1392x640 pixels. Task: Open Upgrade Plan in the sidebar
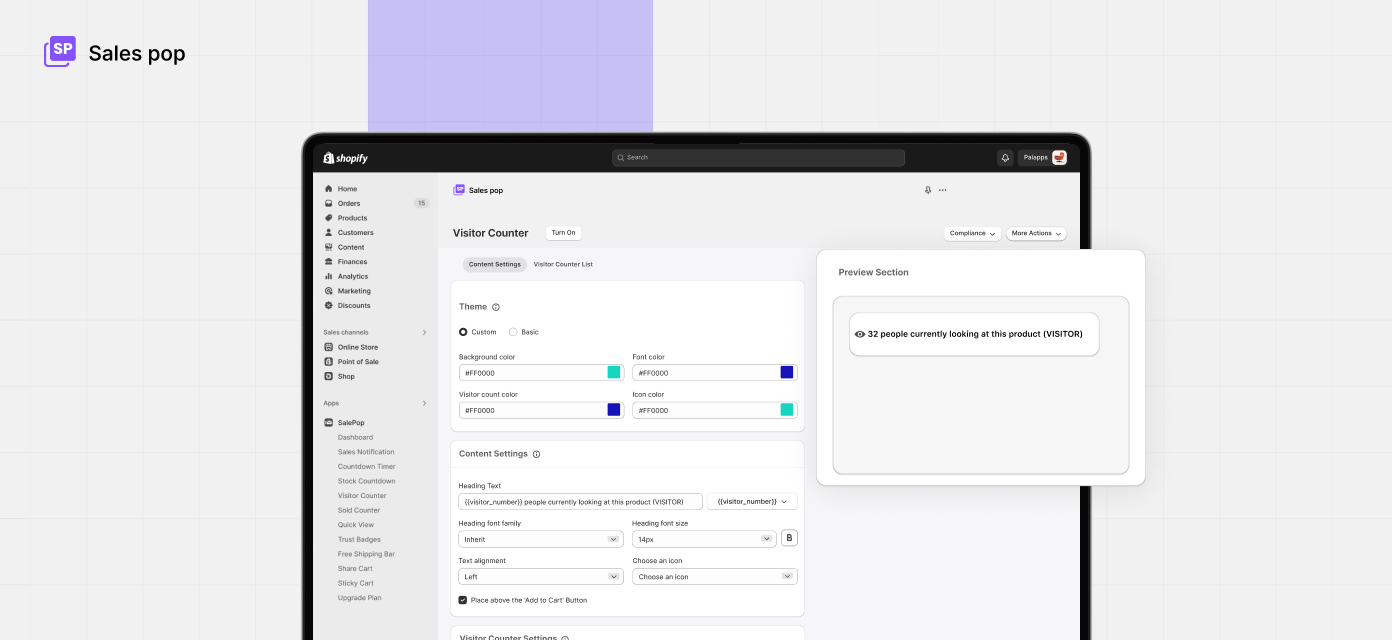click(x=360, y=598)
